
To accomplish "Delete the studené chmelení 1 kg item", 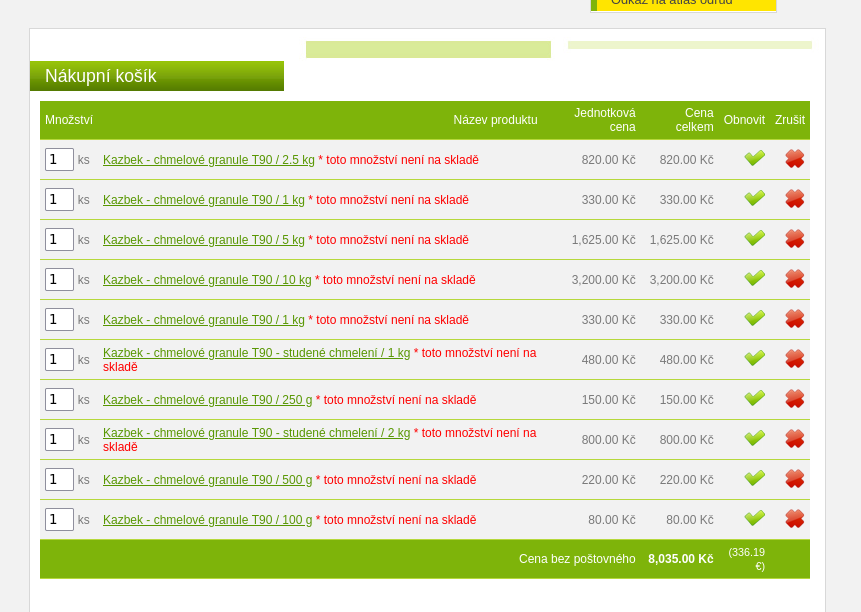I will click(x=794, y=359).
